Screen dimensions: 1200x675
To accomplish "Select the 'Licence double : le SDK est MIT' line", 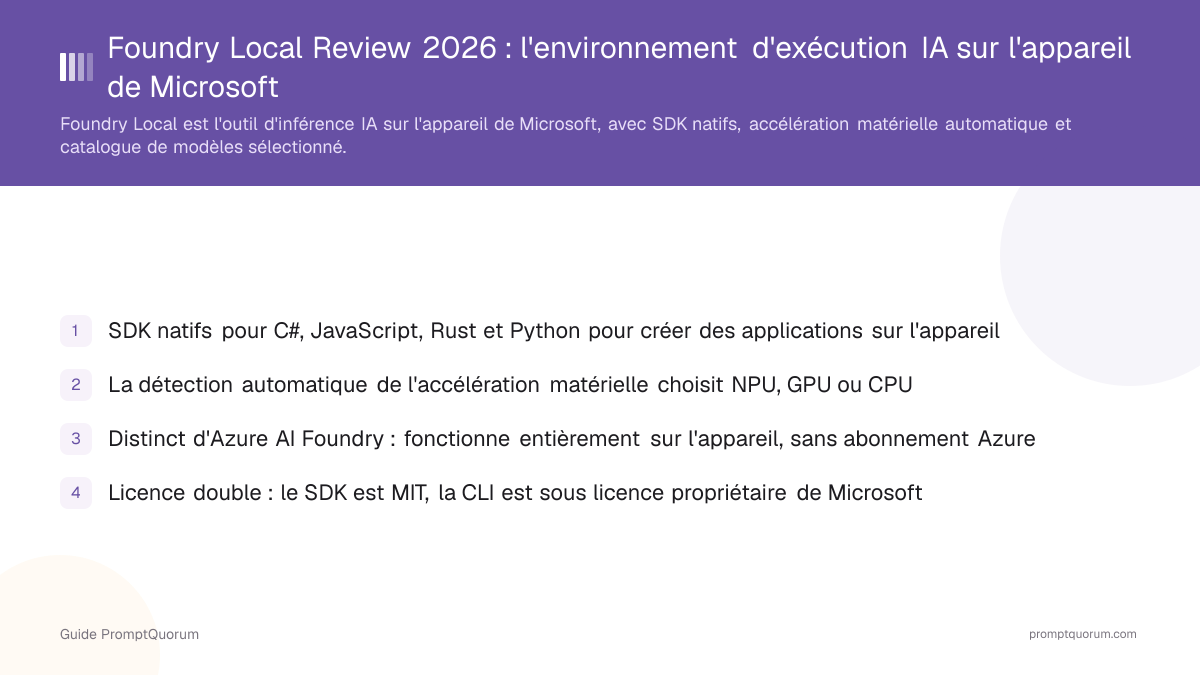I will point(515,493).
